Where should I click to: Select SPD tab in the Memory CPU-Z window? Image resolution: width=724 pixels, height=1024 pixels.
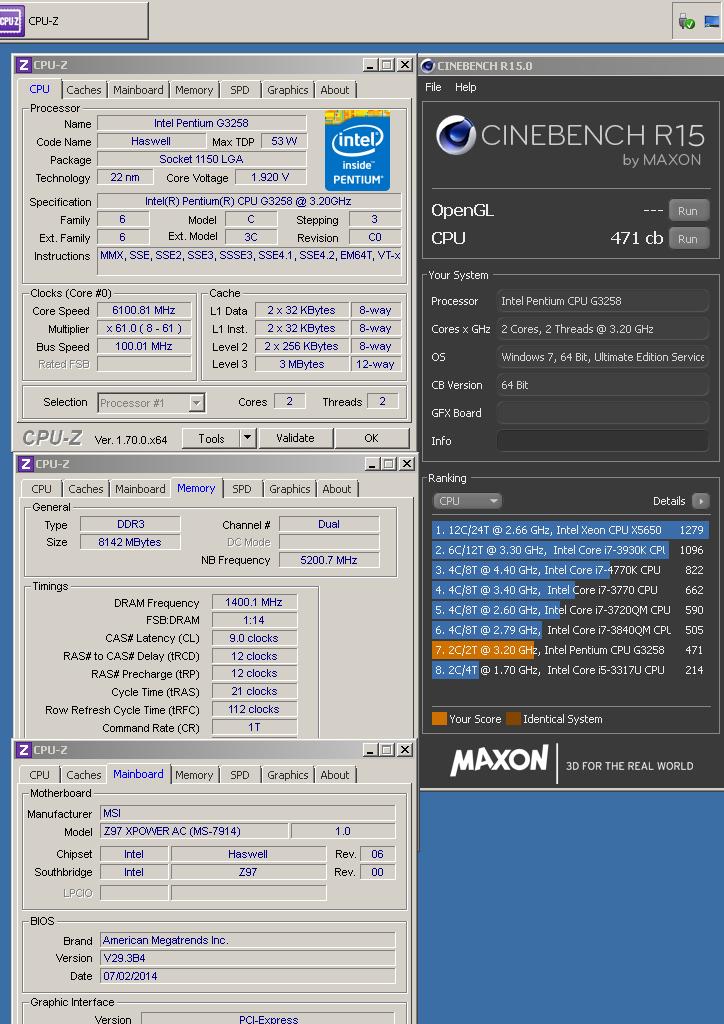coord(242,489)
